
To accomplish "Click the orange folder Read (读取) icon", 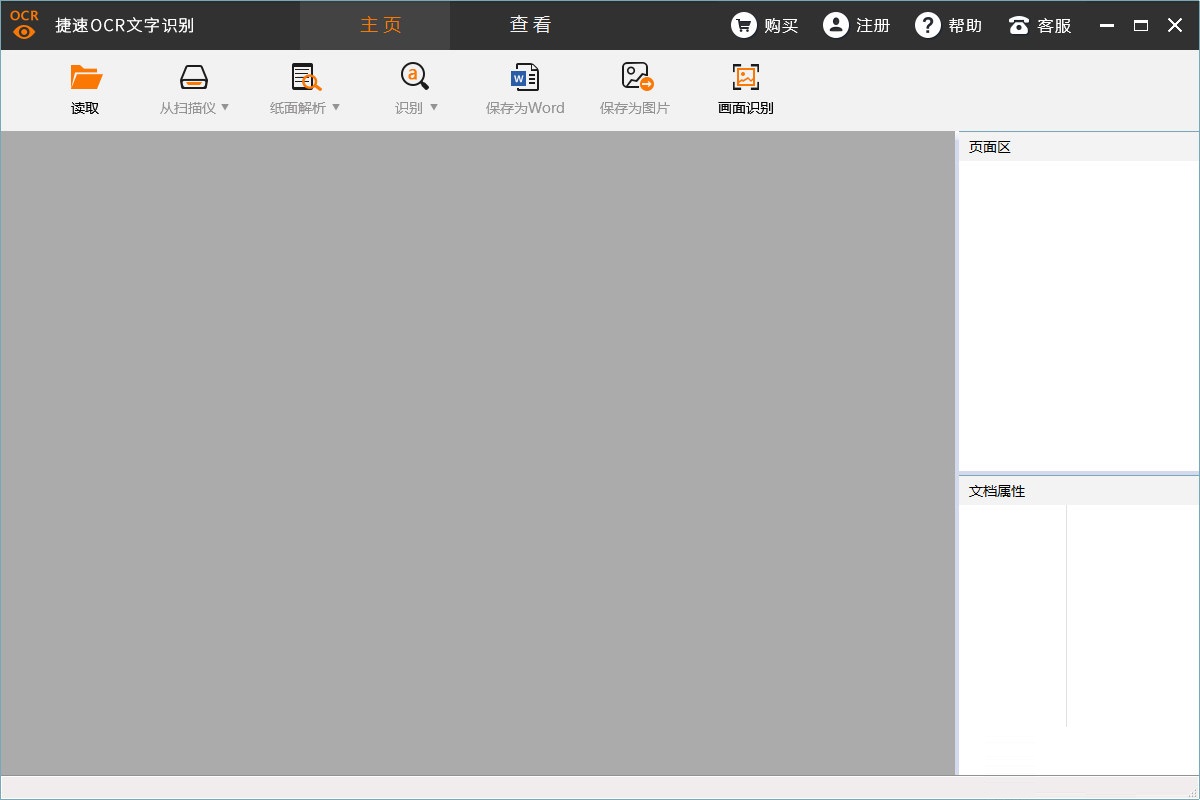I will [86, 77].
